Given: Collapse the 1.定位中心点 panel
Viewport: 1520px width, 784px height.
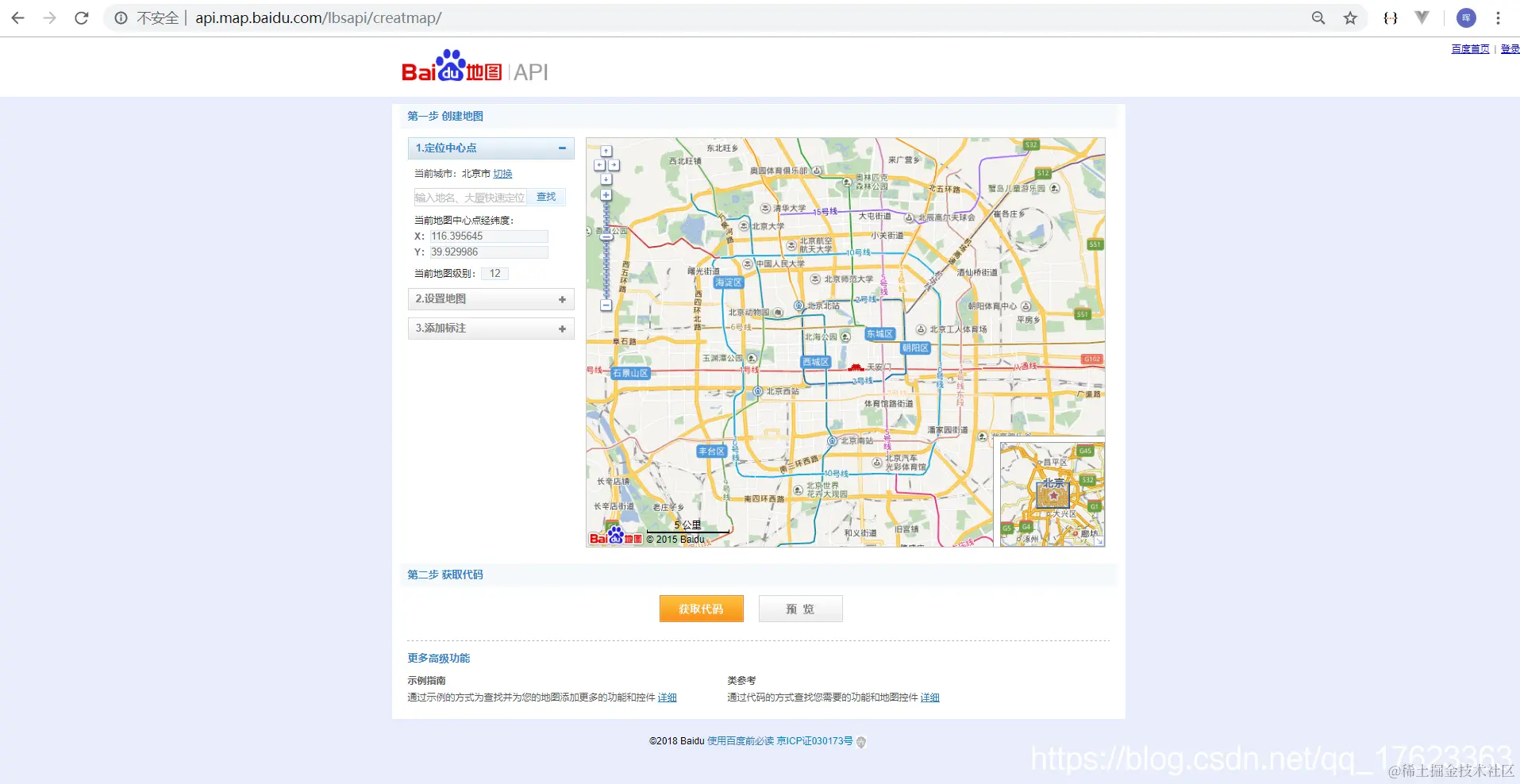Looking at the screenshot, I should click(x=562, y=148).
